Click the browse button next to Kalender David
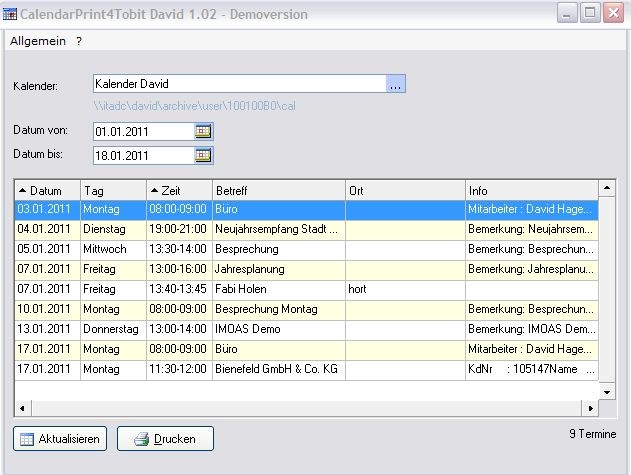 point(395,84)
